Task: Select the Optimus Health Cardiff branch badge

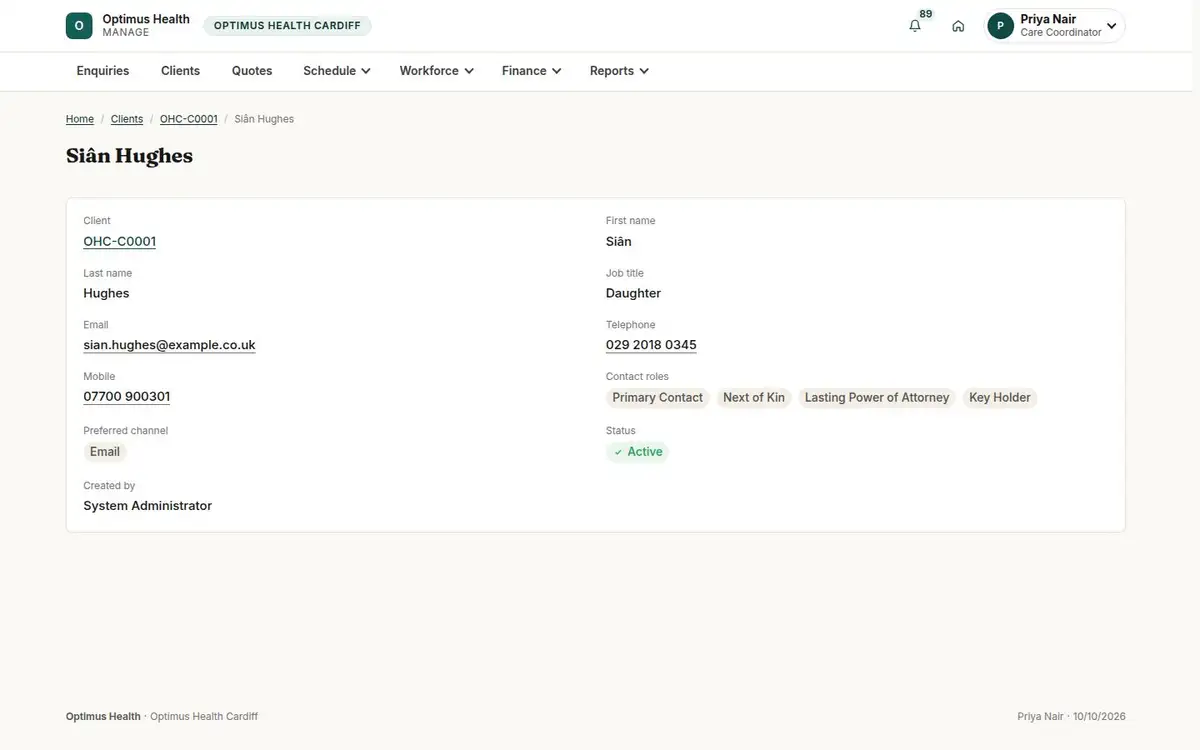Action: coord(287,26)
